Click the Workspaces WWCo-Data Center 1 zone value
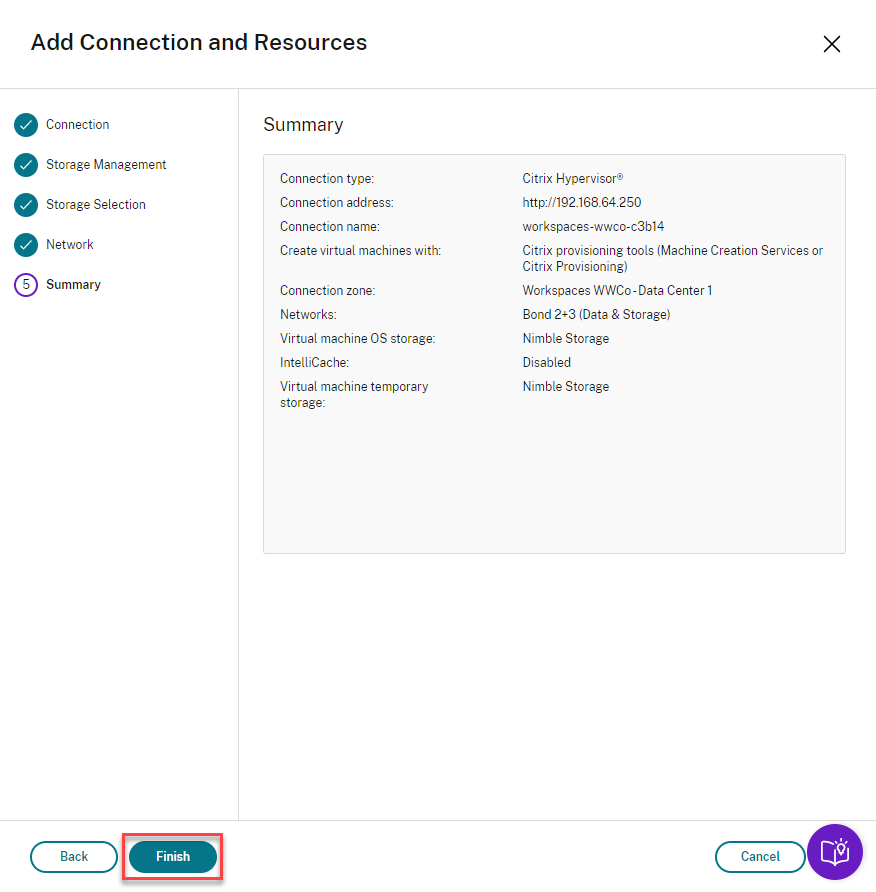The image size is (876, 892). coord(617,291)
